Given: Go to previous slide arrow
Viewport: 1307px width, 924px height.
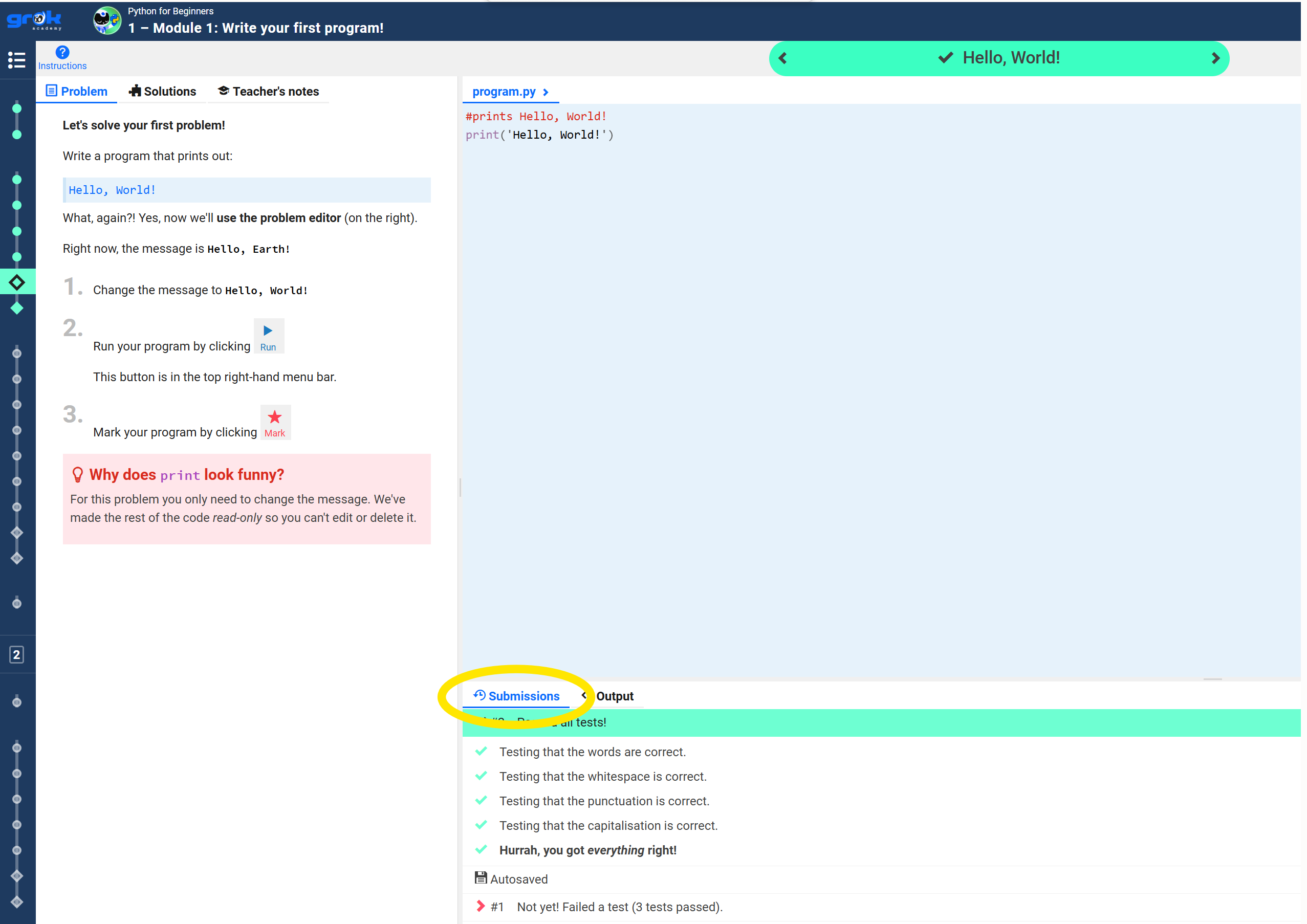Looking at the screenshot, I should pyautogui.click(x=783, y=58).
